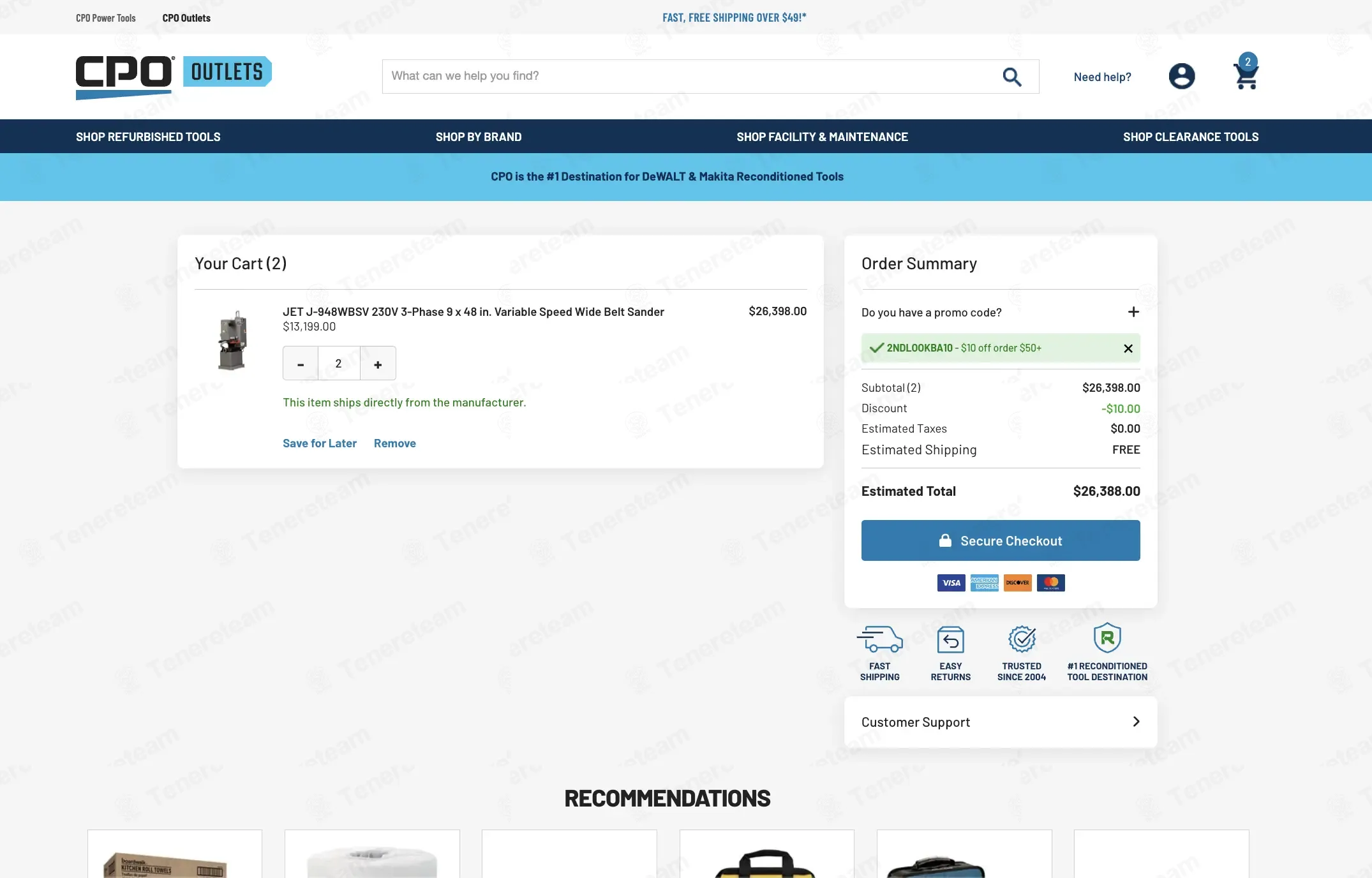Open Shop Refurbished Tools menu
Viewport: 1372px width, 878px height.
pyautogui.click(x=148, y=137)
